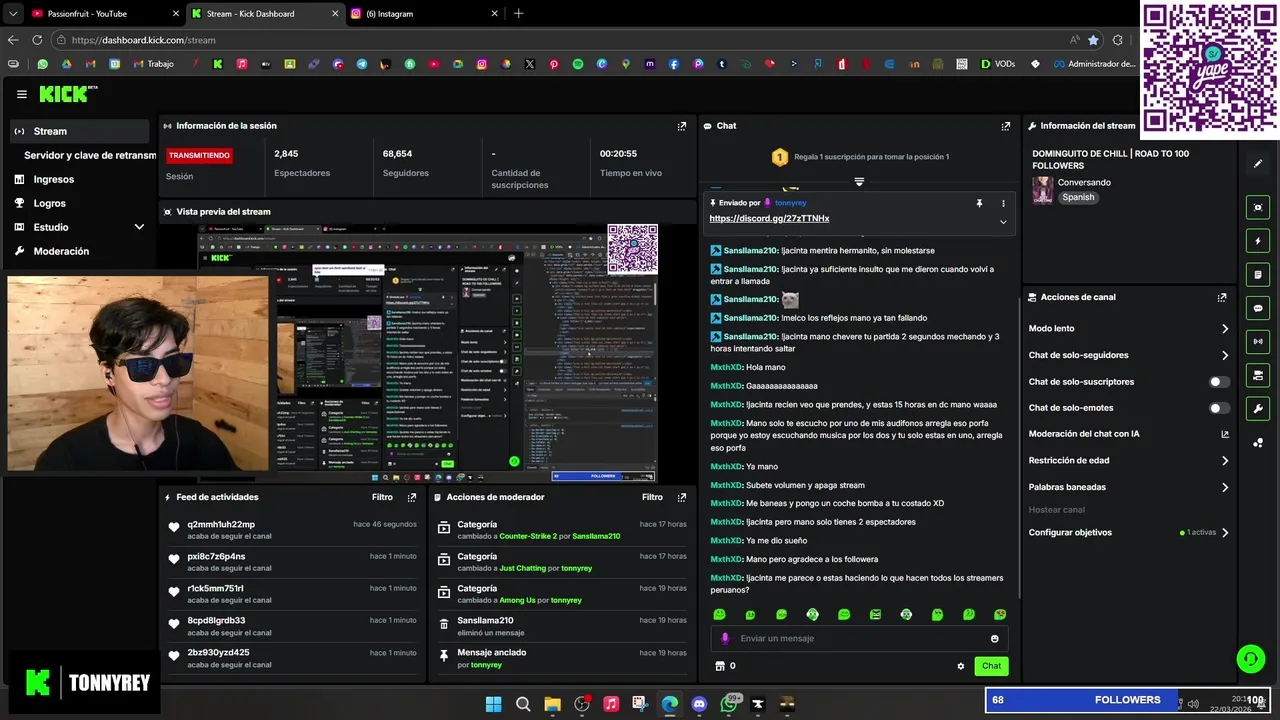Click the chat bubble icon in right sidebar

(1258, 308)
